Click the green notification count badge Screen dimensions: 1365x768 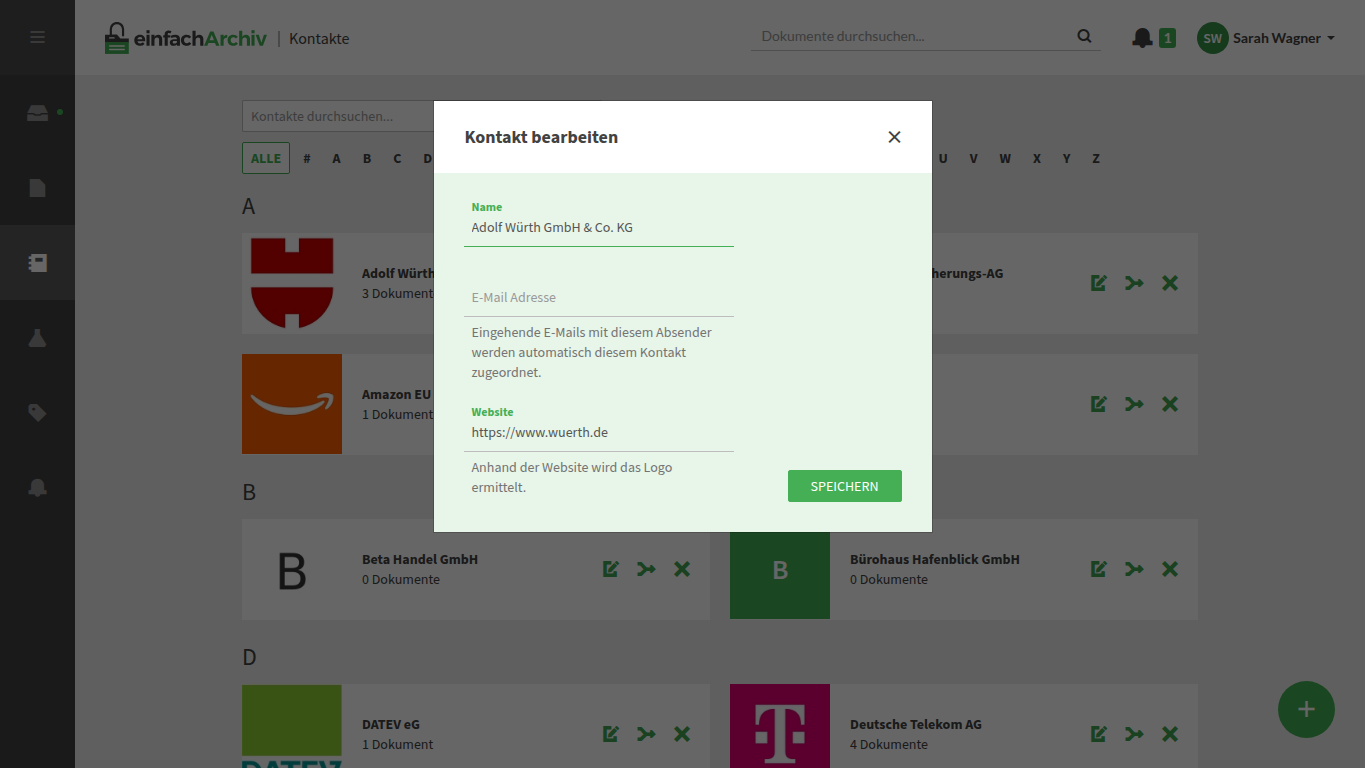pos(1167,38)
